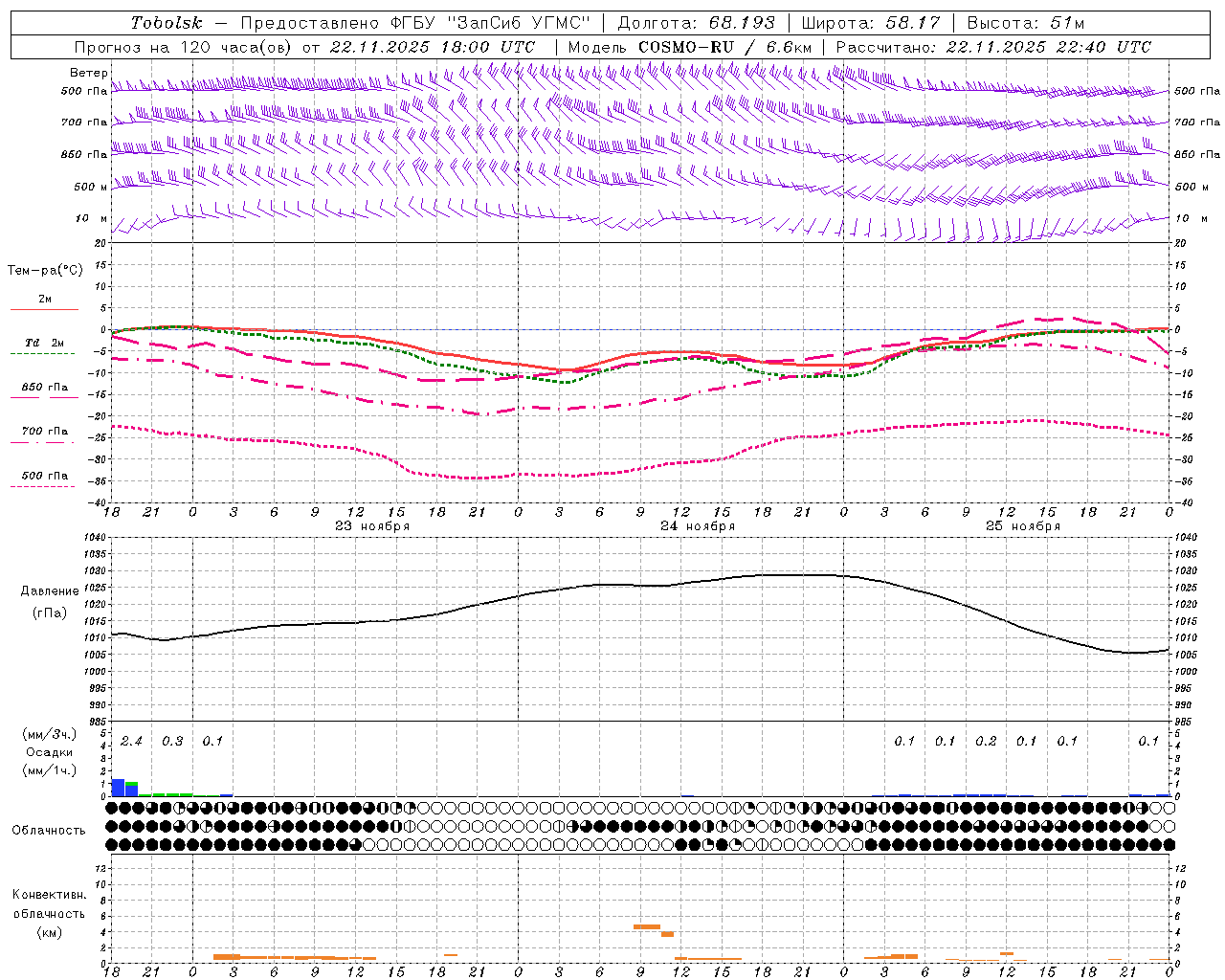The image size is (1225, 980).
Task: Click the 'Ветер' wind panel label
Action: pos(88,73)
